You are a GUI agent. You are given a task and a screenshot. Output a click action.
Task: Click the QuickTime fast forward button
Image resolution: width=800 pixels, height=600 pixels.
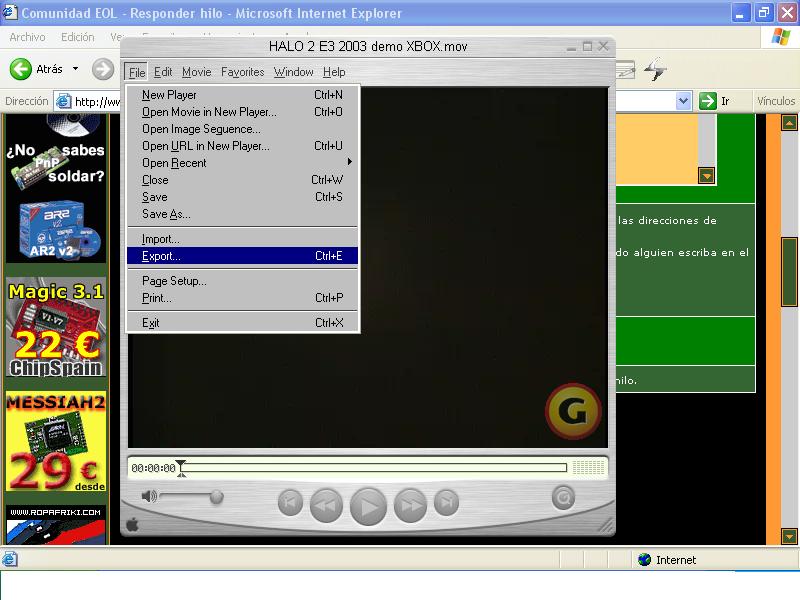coord(410,505)
